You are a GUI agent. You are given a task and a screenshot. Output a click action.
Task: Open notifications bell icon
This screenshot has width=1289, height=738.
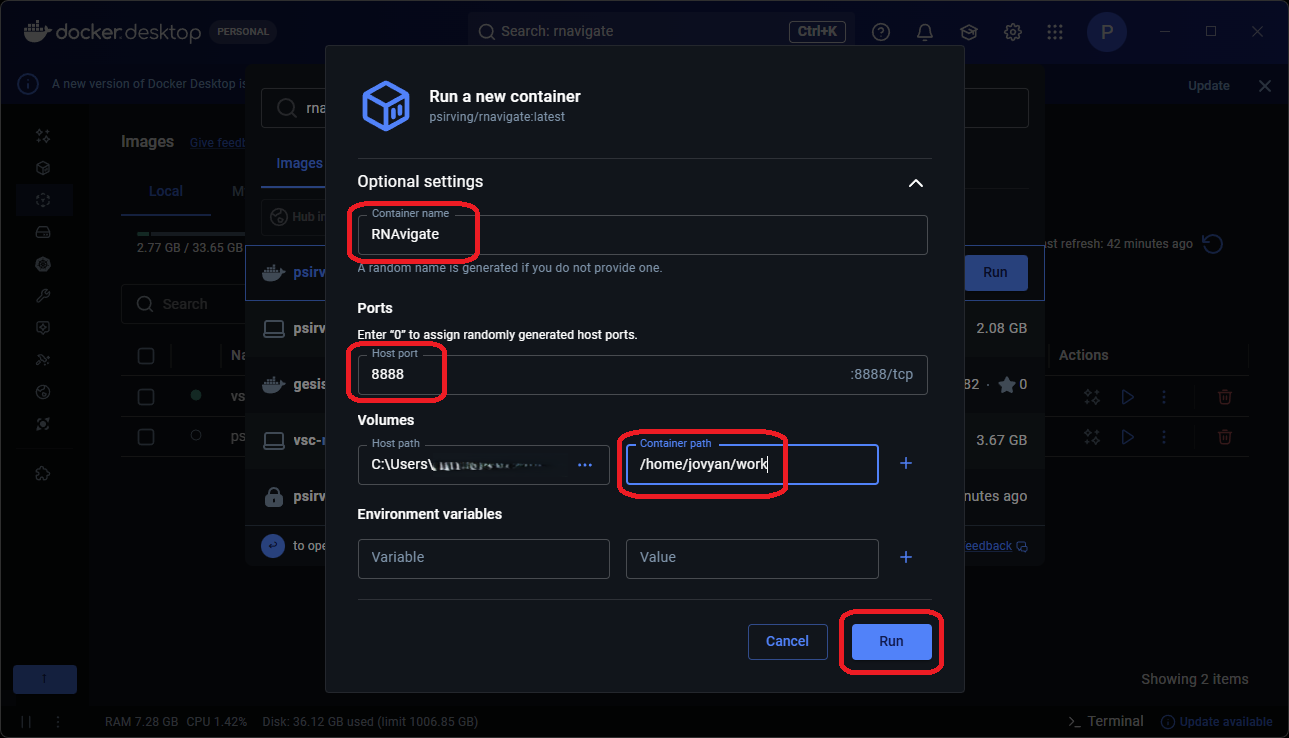coord(925,32)
